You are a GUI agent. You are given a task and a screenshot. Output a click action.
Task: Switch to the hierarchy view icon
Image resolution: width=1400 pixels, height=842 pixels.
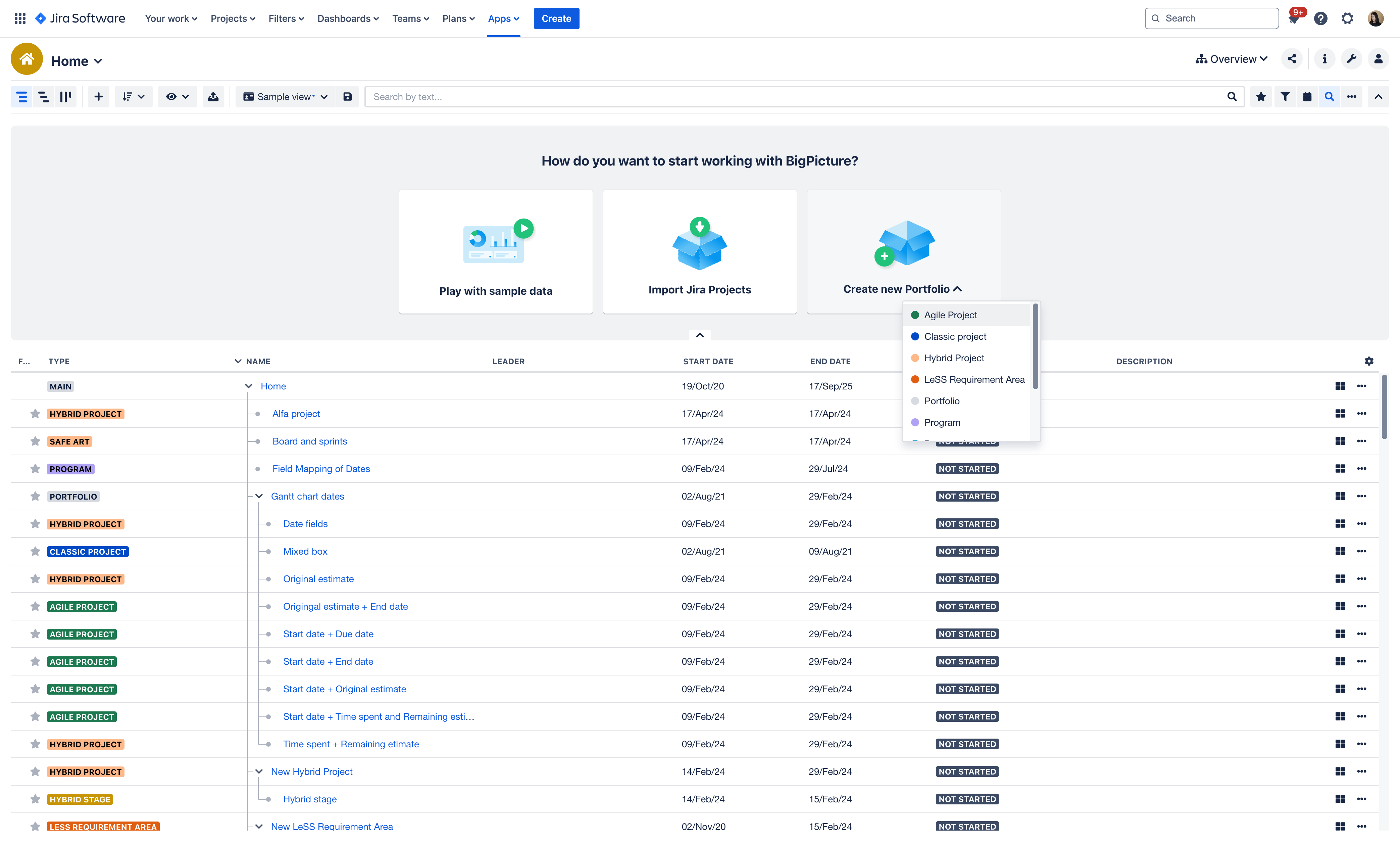[44, 96]
